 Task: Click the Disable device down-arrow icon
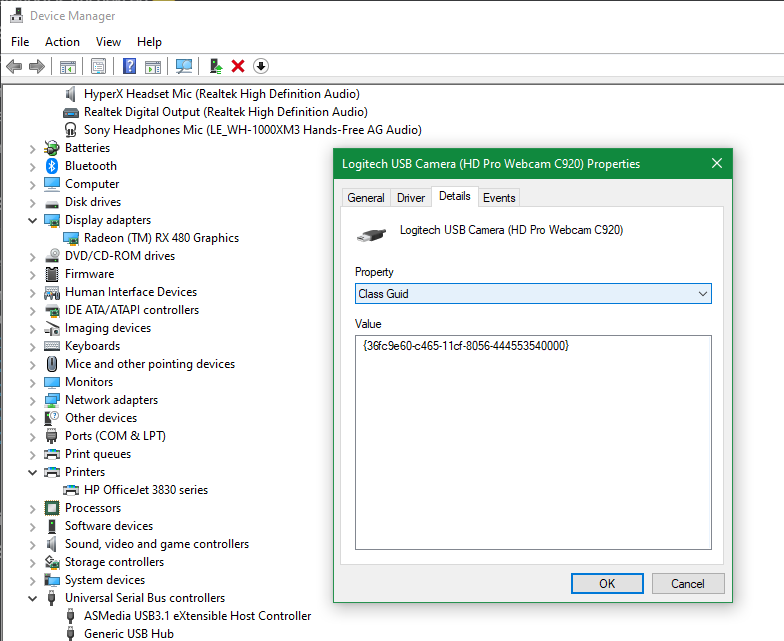pos(261,66)
